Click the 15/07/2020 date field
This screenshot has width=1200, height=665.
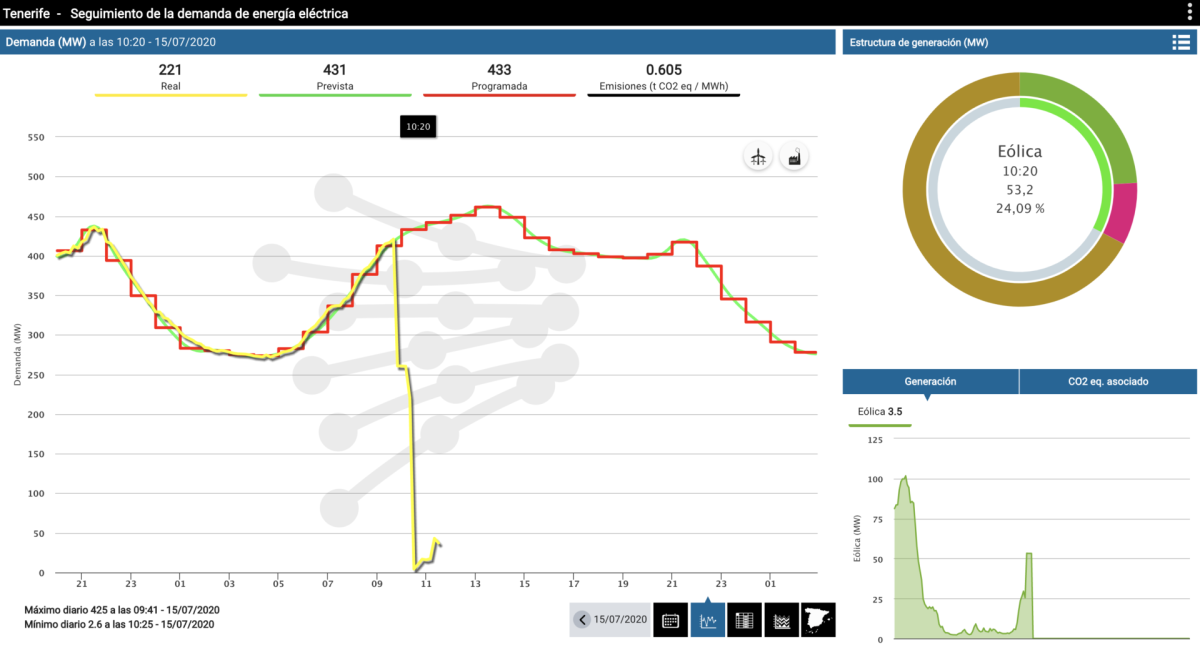point(621,620)
